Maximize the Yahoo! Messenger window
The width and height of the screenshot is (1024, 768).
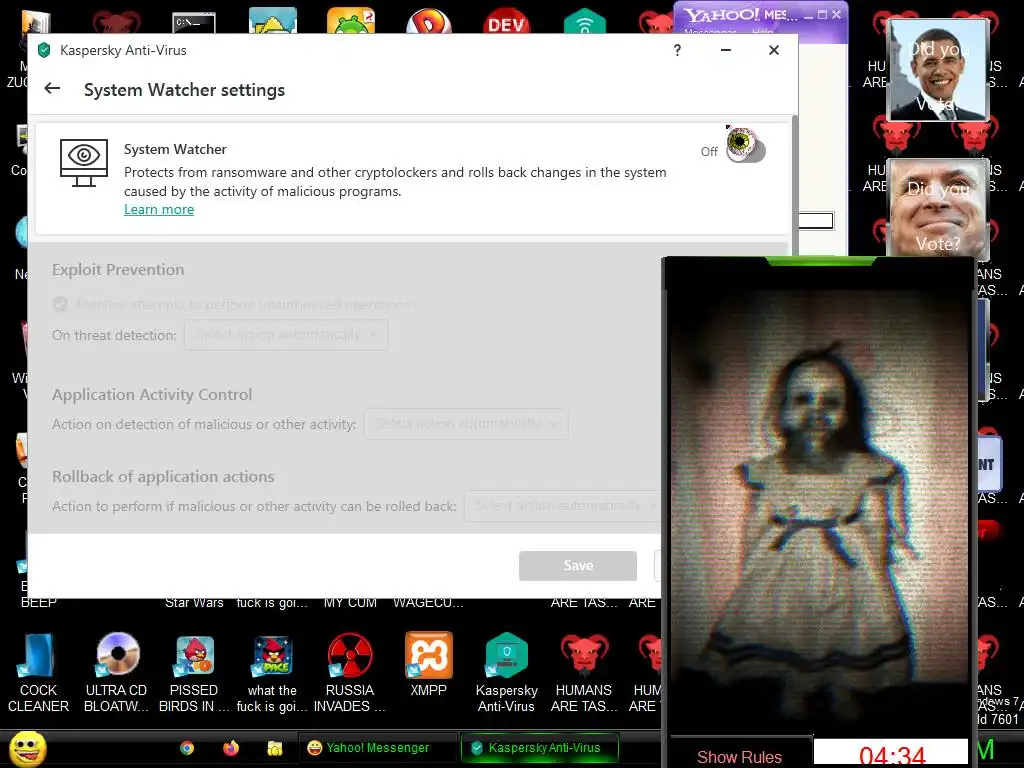(x=823, y=14)
